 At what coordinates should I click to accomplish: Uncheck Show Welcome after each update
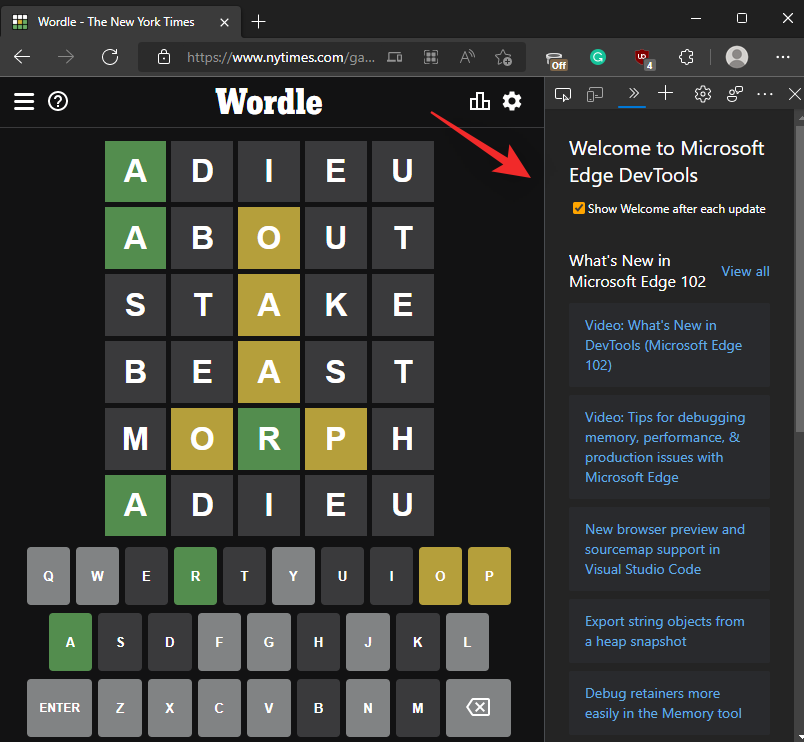tap(578, 209)
